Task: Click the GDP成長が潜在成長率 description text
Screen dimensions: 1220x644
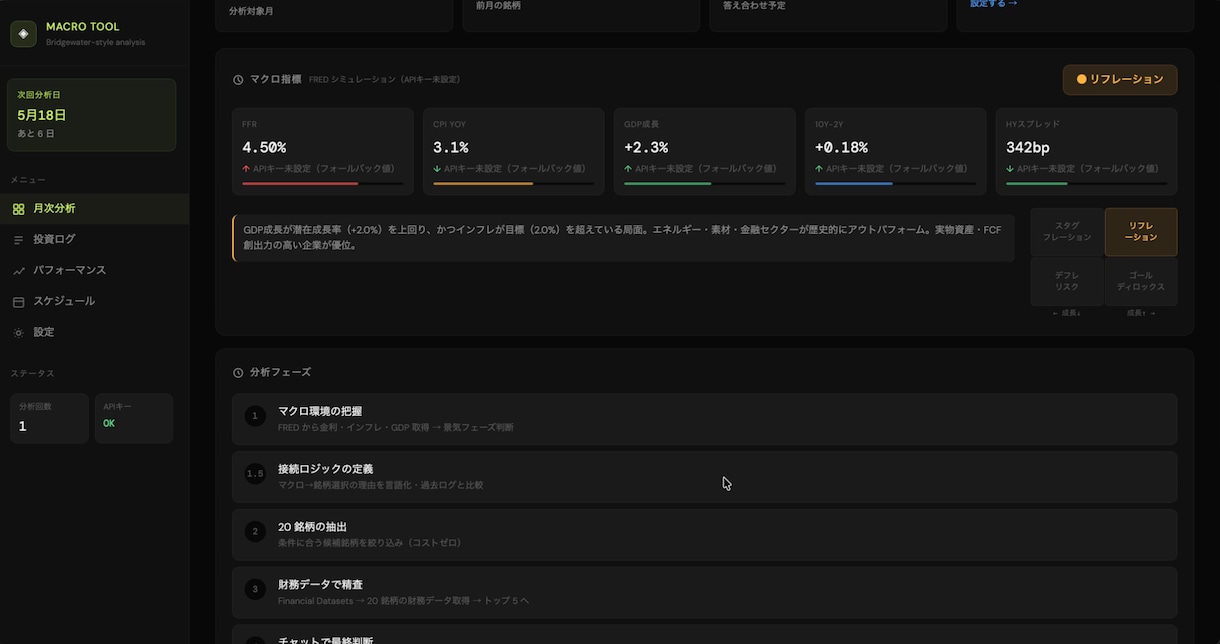Action: [622, 237]
